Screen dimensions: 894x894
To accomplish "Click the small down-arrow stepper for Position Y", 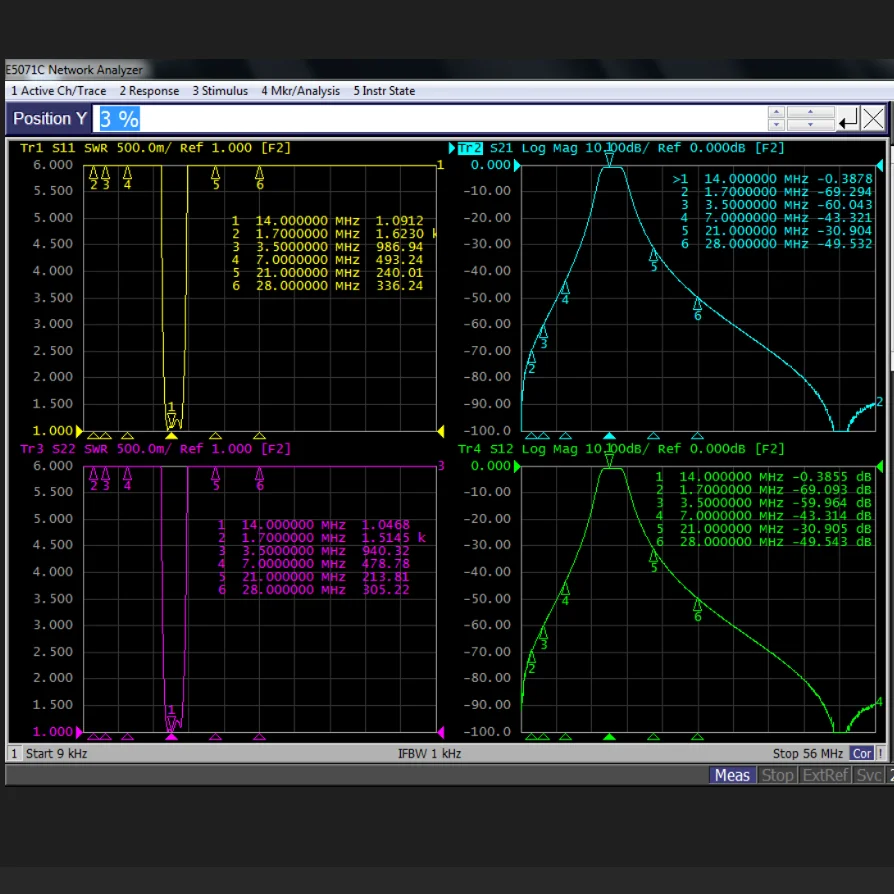I will (x=776, y=124).
